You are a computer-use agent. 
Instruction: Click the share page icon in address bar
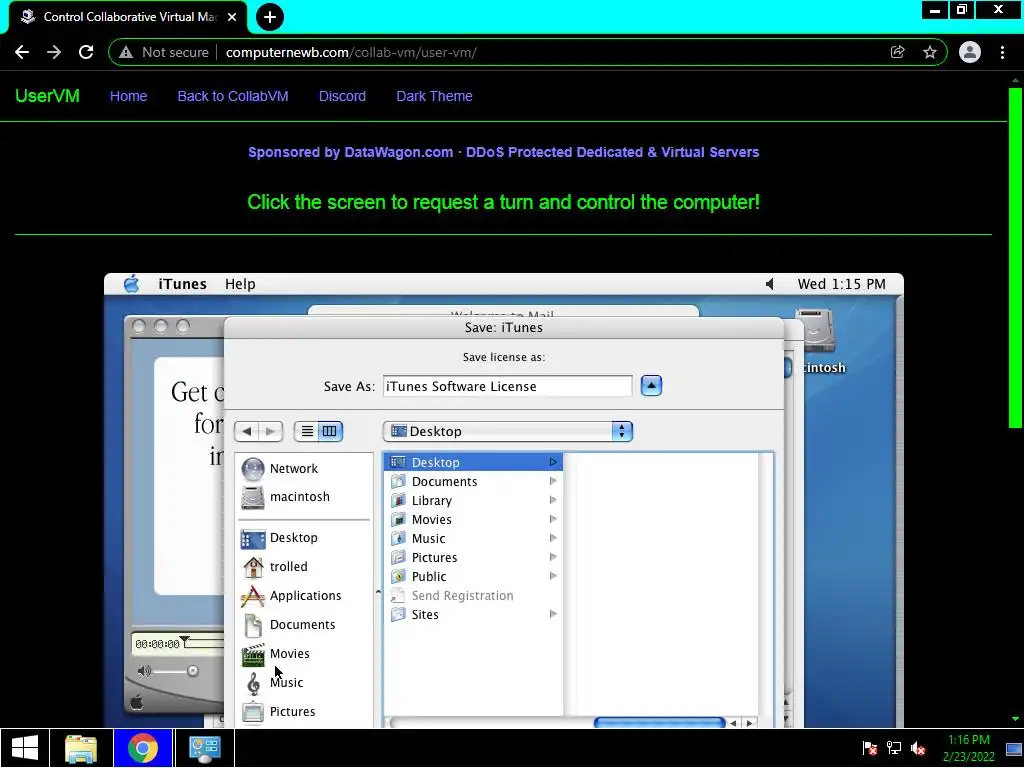point(897,52)
